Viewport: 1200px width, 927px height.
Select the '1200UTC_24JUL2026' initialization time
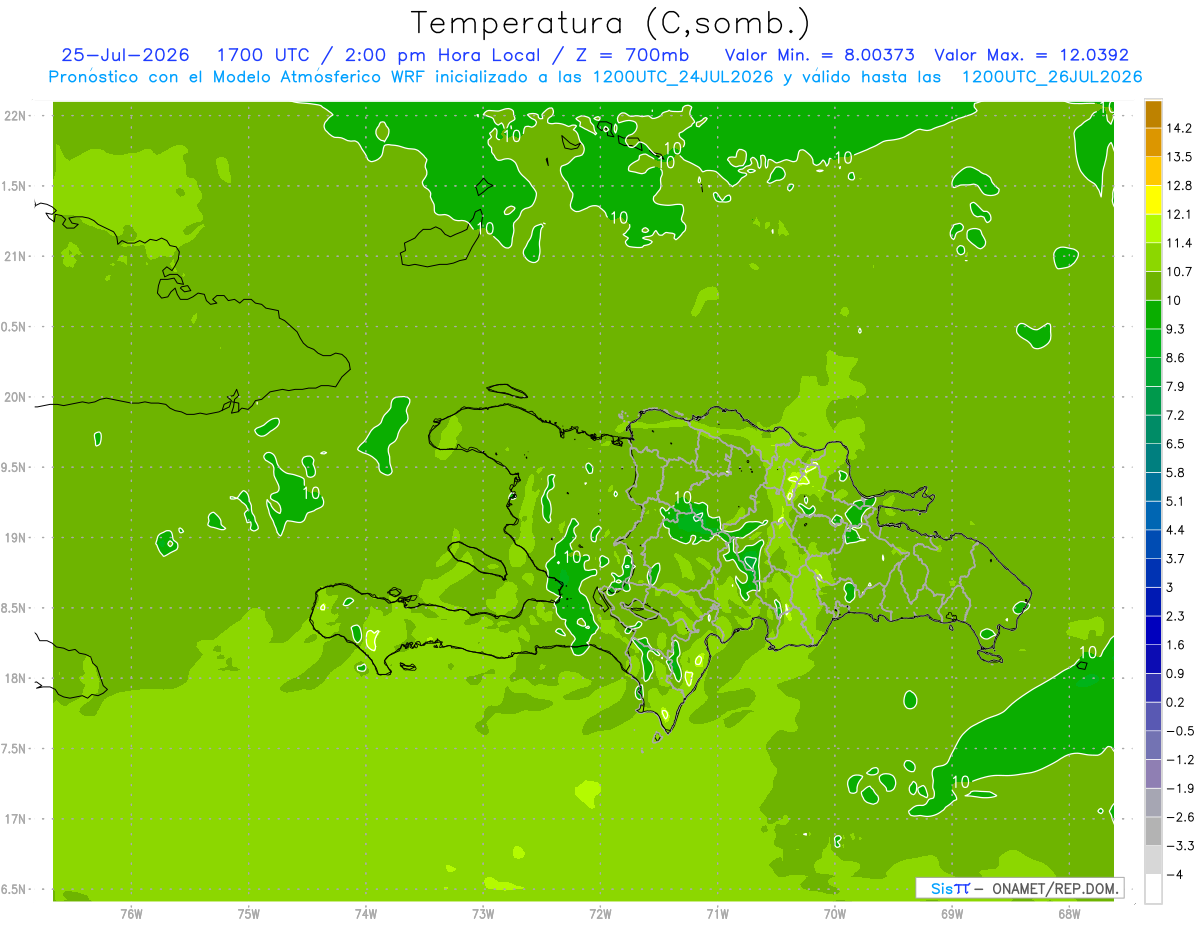coord(682,77)
